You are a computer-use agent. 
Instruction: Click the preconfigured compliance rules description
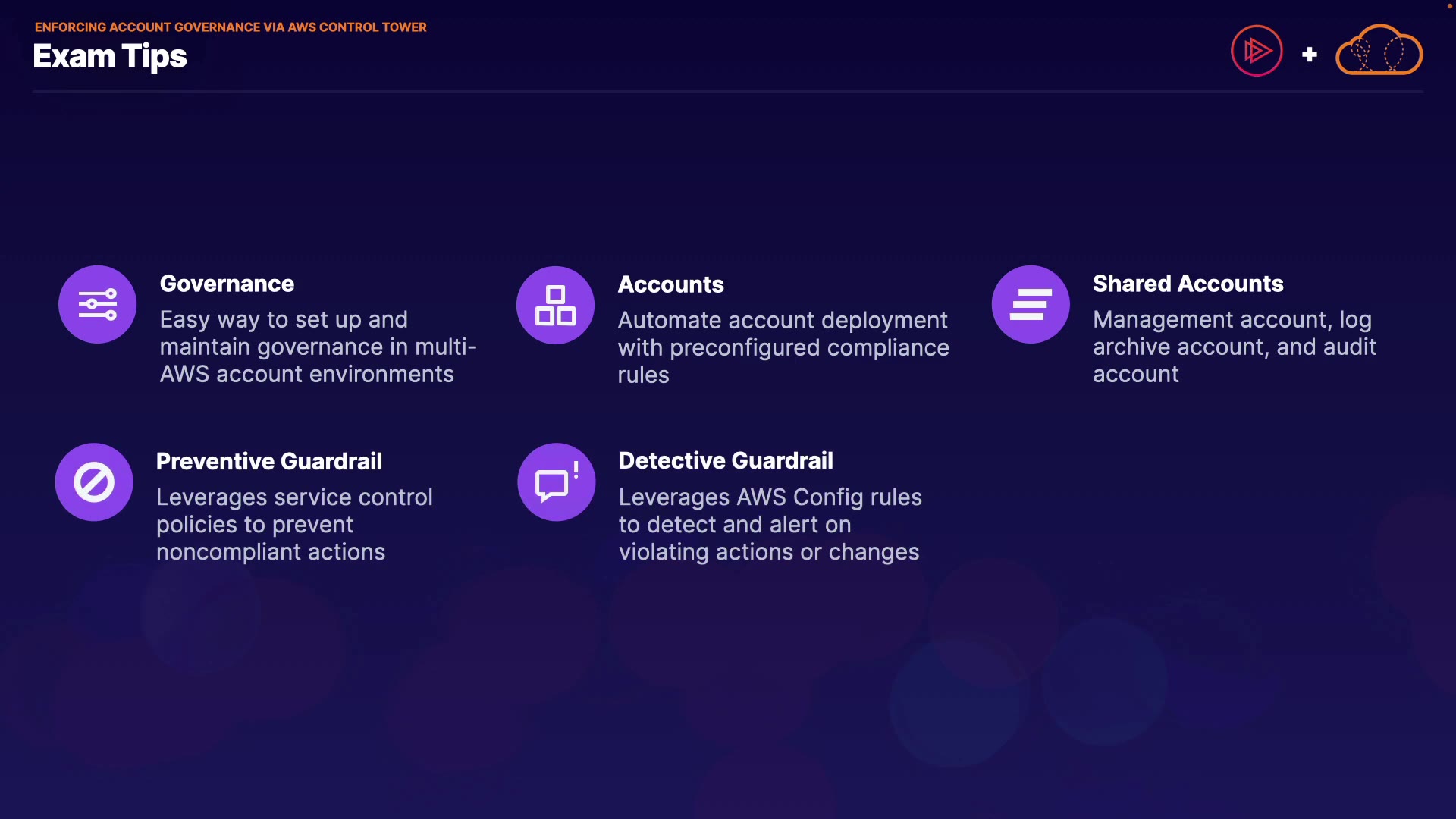coord(783,348)
